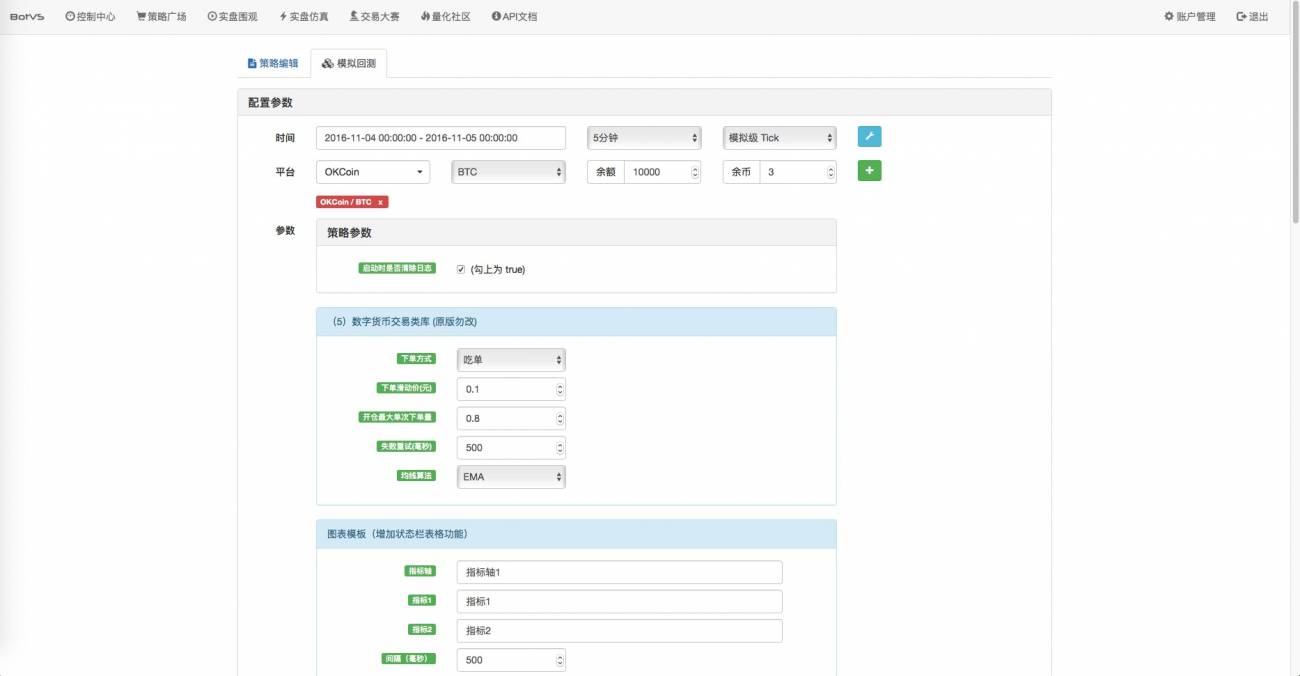Click the blue wrench settings button
Screen dimensions: 1300x676
click(x=869, y=137)
